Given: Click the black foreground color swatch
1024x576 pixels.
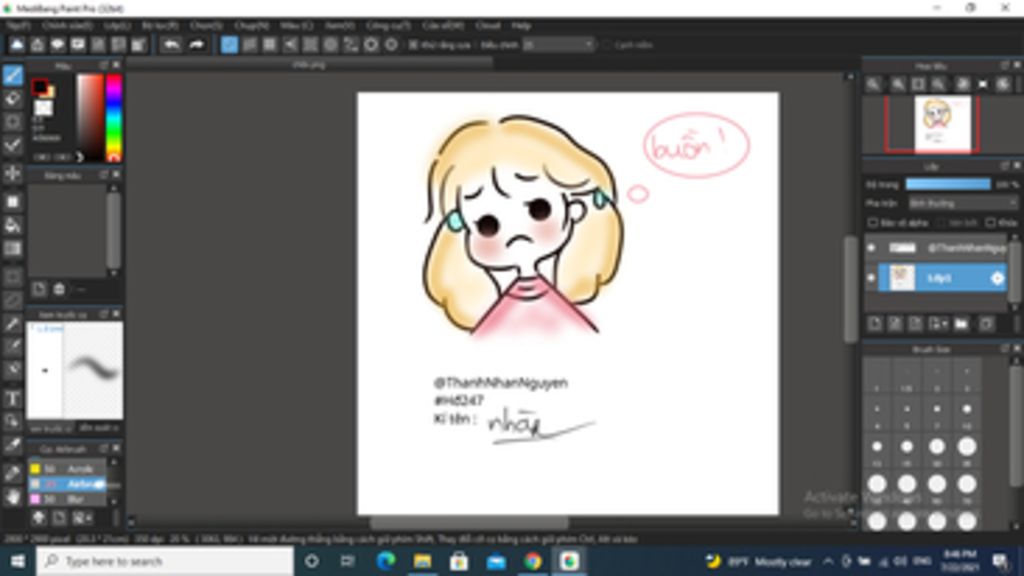Looking at the screenshot, I should pyautogui.click(x=40, y=86).
